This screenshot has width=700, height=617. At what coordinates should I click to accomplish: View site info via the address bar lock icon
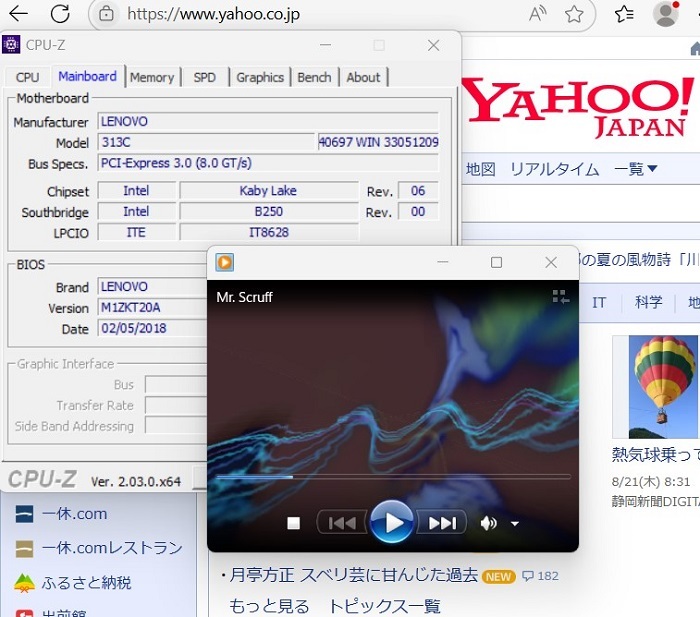[x=106, y=14]
